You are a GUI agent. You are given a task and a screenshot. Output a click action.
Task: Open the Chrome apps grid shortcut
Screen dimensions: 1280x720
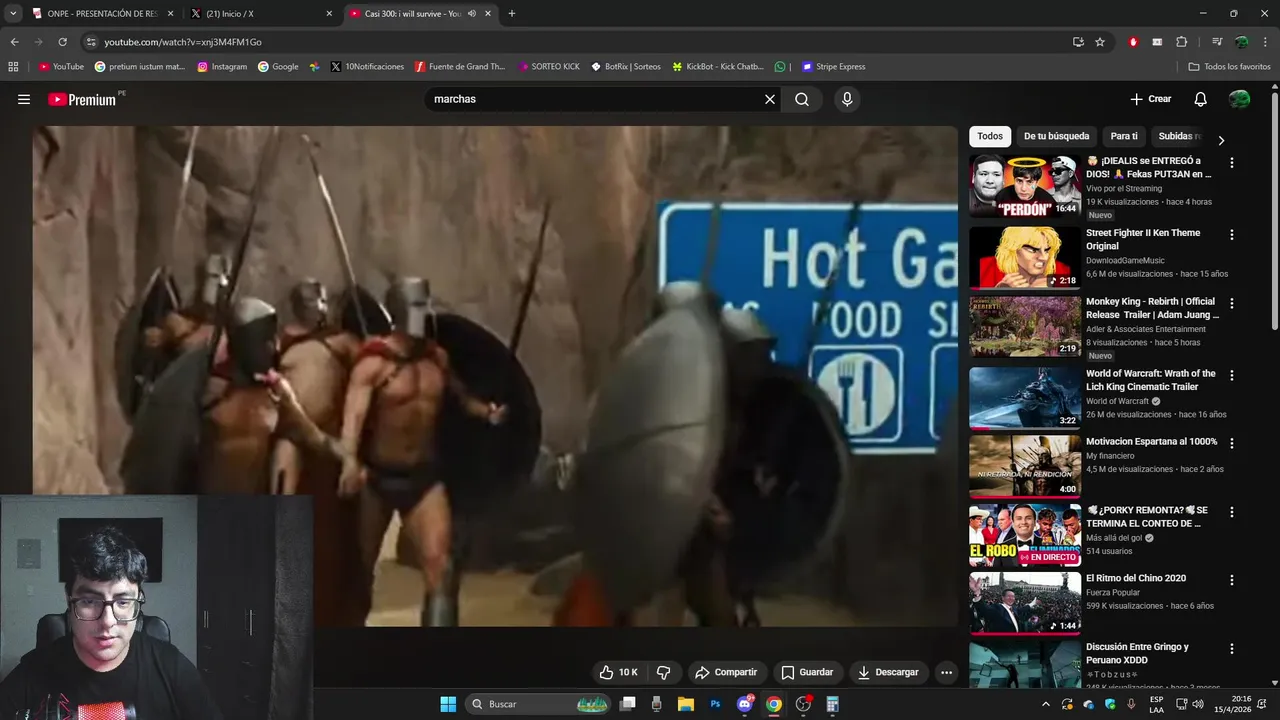pos(13,67)
